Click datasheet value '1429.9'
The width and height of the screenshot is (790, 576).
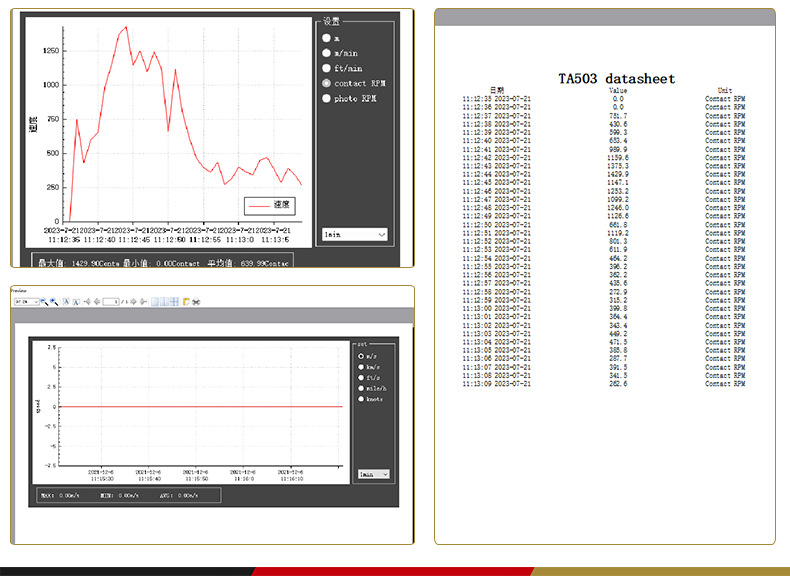point(618,174)
